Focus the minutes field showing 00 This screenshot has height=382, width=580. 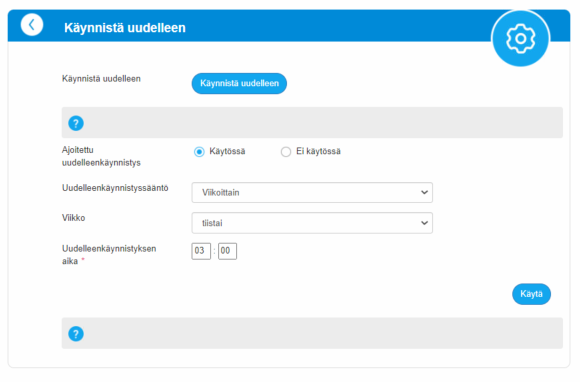pos(227,251)
